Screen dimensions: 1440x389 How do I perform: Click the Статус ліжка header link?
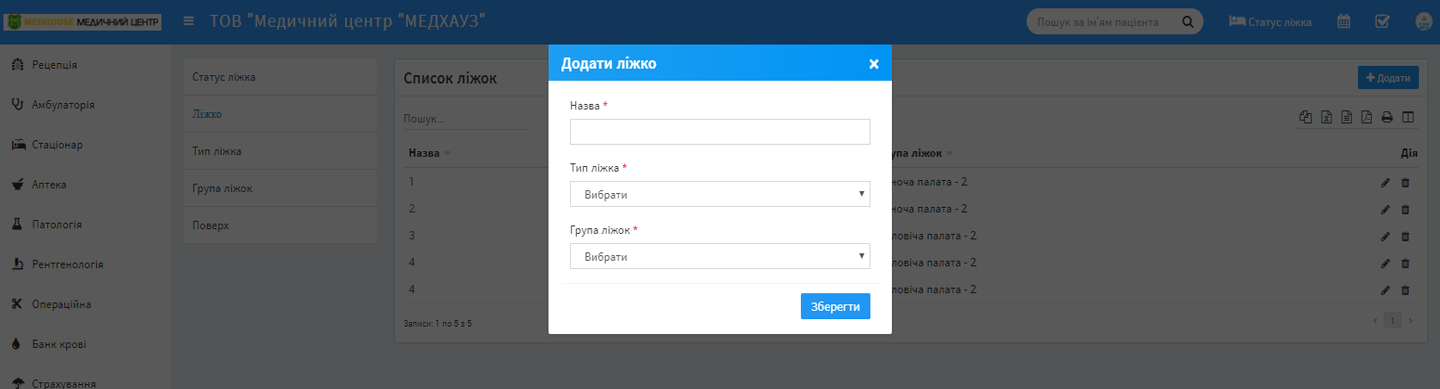(1270, 21)
